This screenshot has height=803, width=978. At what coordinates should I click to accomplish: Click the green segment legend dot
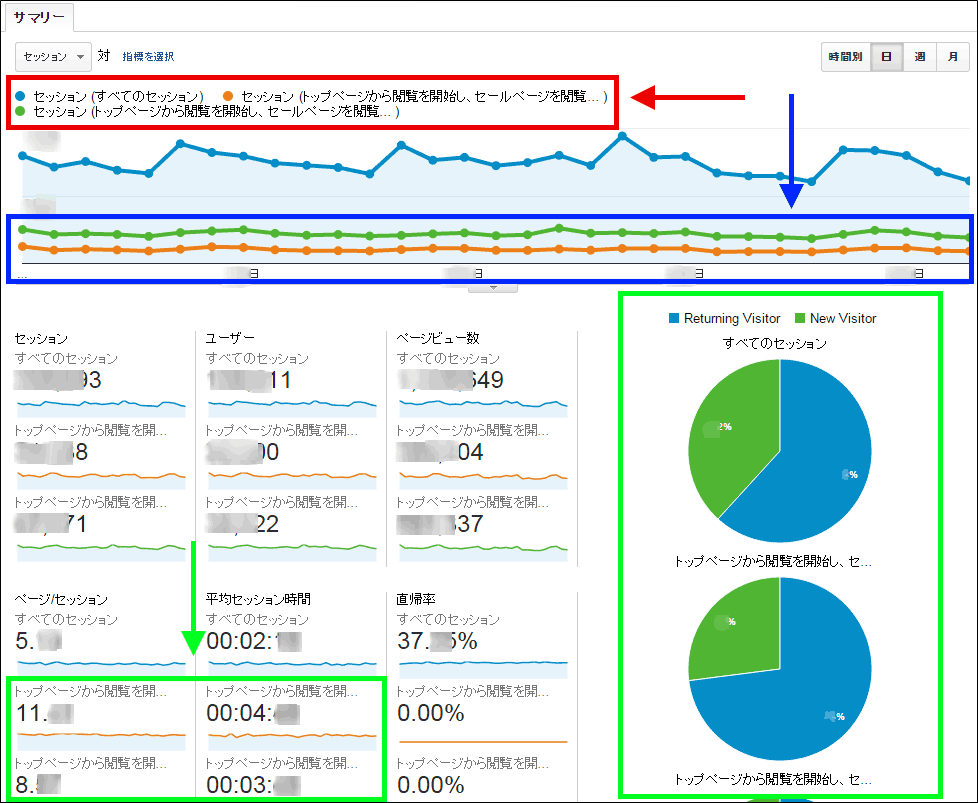[21, 112]
